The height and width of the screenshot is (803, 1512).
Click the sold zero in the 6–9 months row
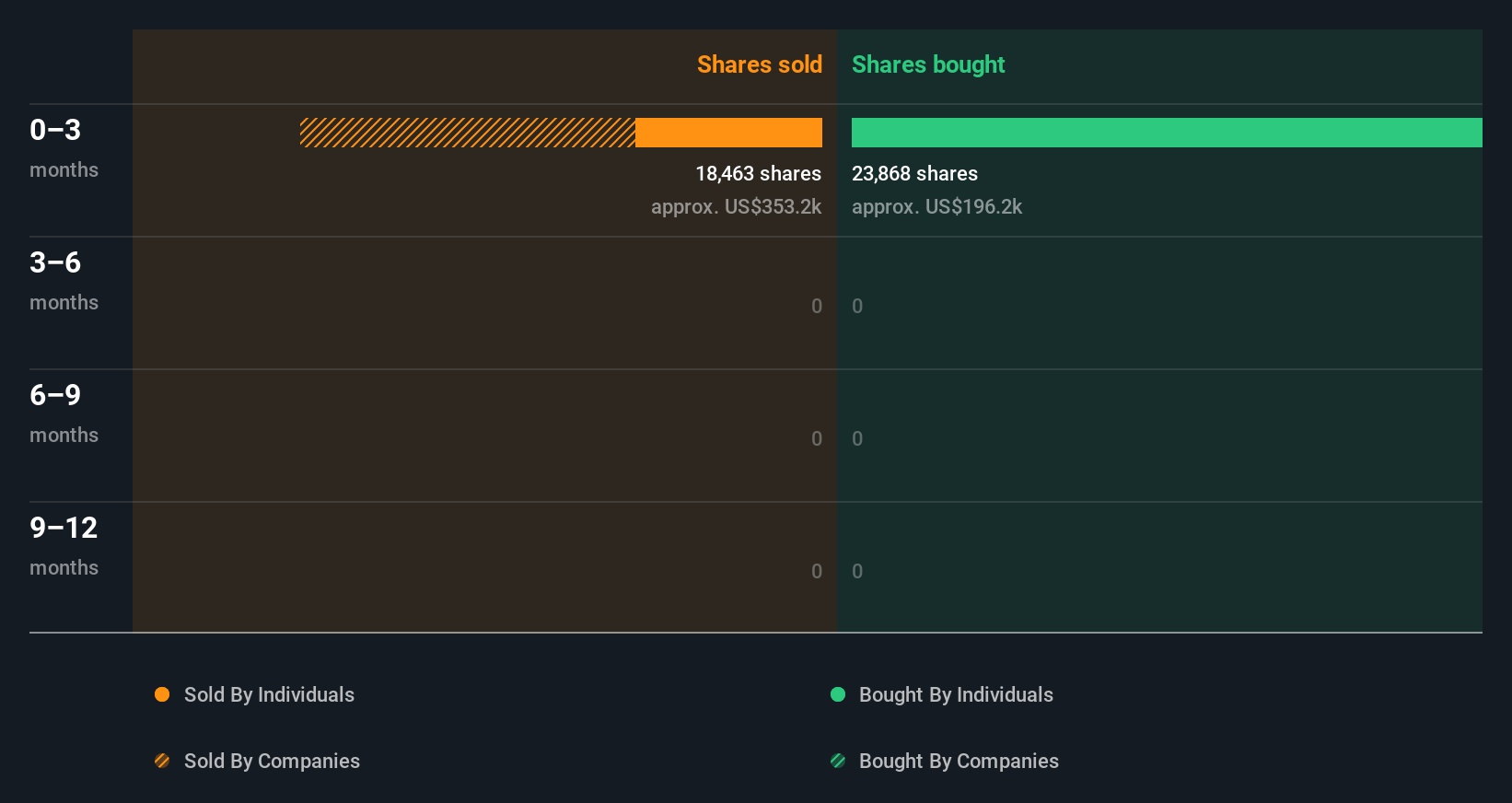point(817,439)
